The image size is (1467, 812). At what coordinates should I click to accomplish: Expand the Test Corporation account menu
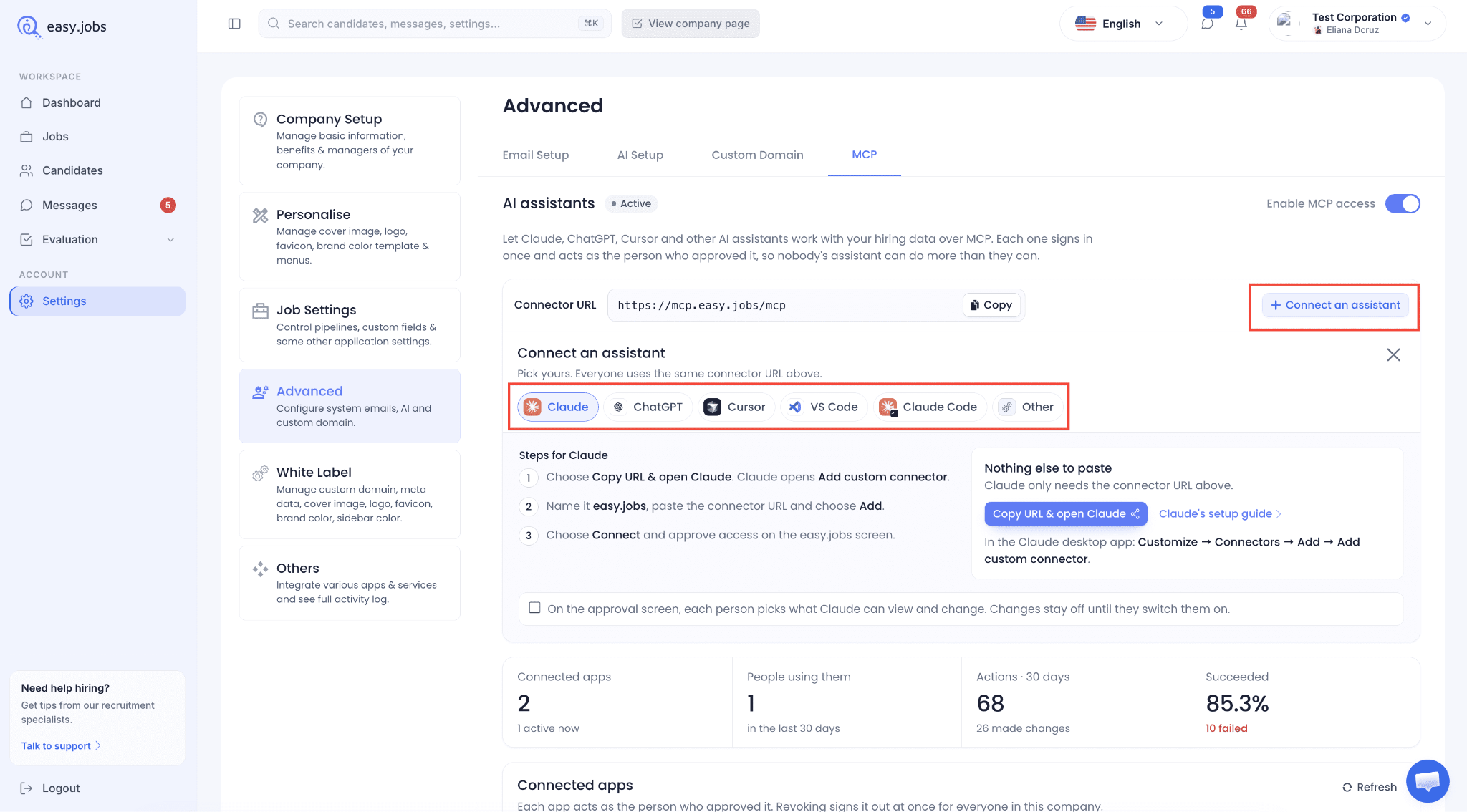click(x=1357, y=24)
